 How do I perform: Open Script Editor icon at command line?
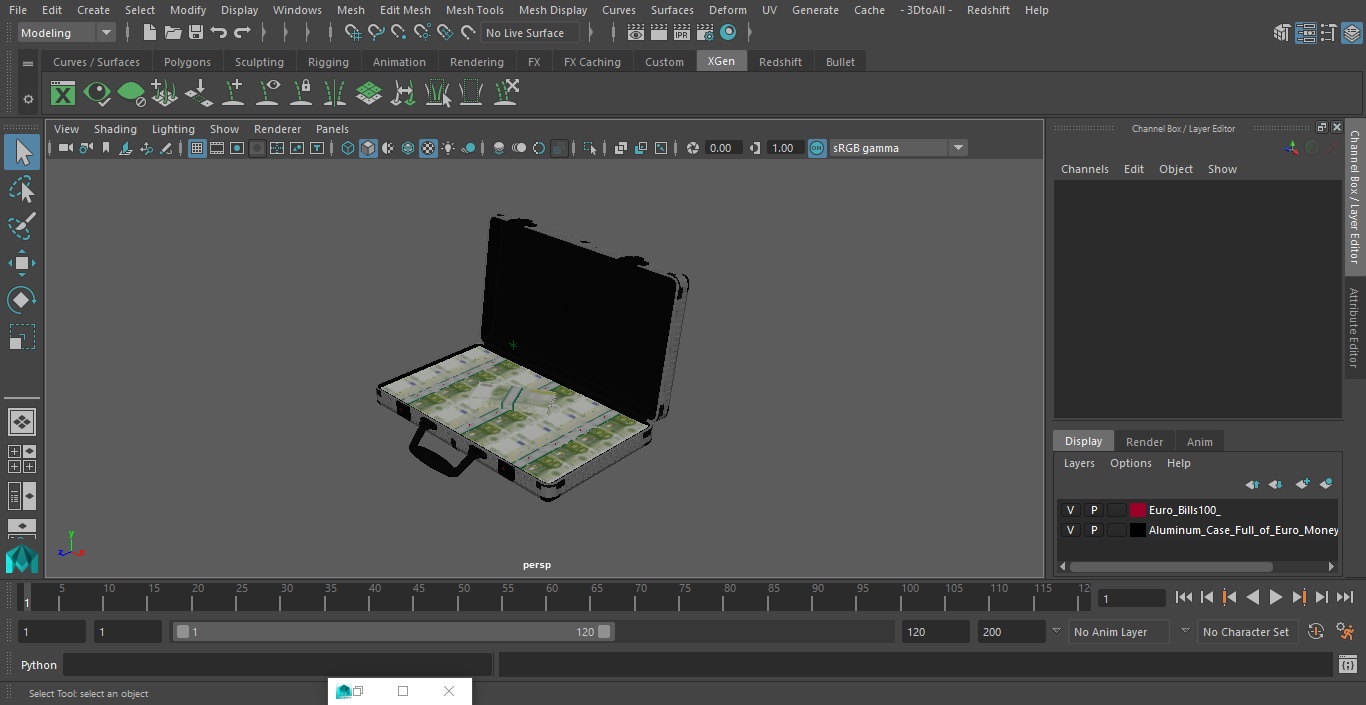[1347, 664]
